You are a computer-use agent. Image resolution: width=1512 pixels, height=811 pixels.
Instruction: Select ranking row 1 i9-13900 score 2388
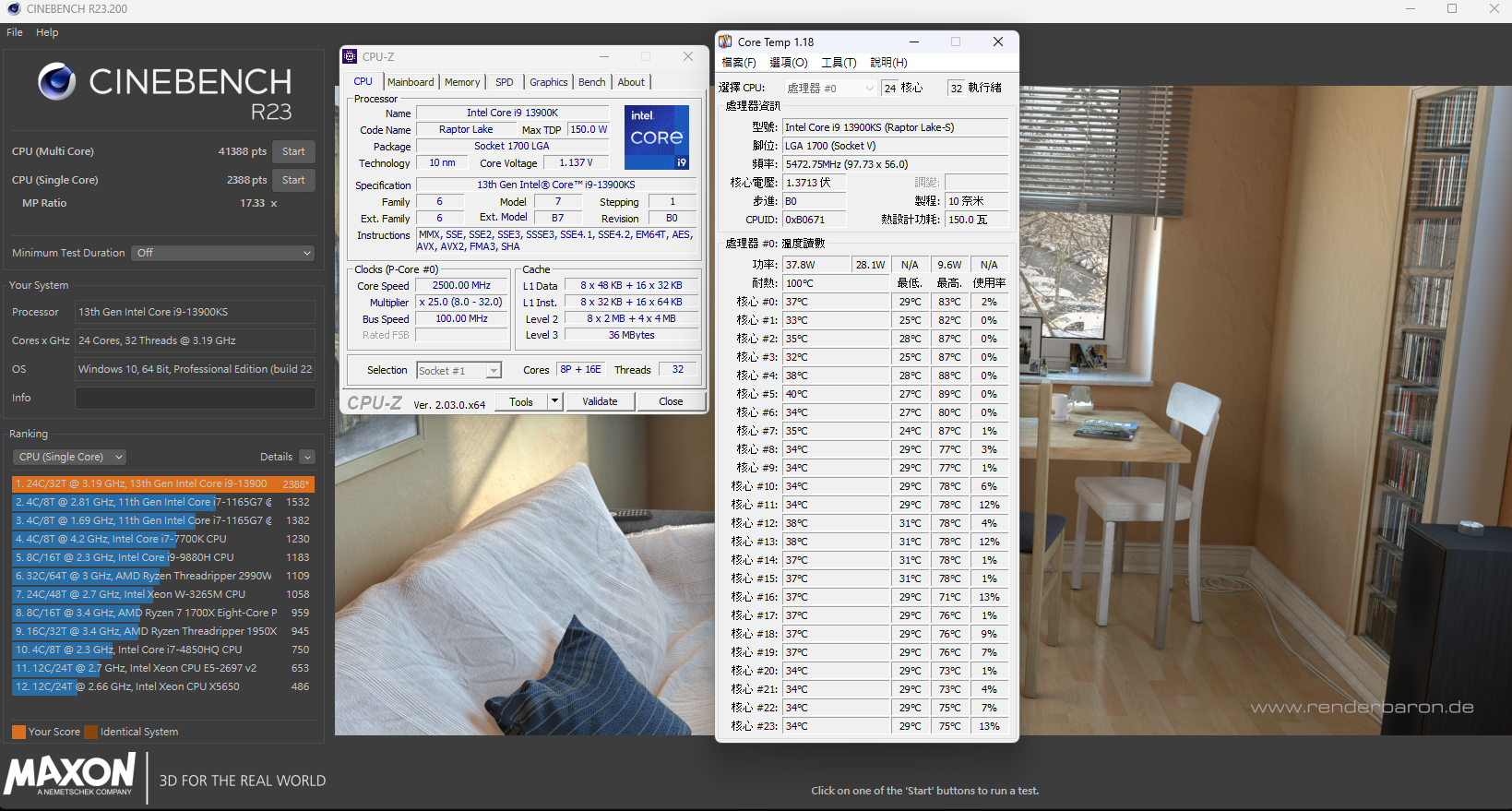pyautogui.click(x=163, y=483)
